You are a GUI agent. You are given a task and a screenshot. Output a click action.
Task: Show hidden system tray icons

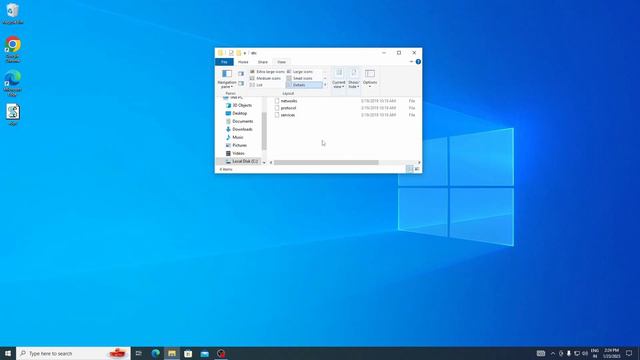(553, 353)
